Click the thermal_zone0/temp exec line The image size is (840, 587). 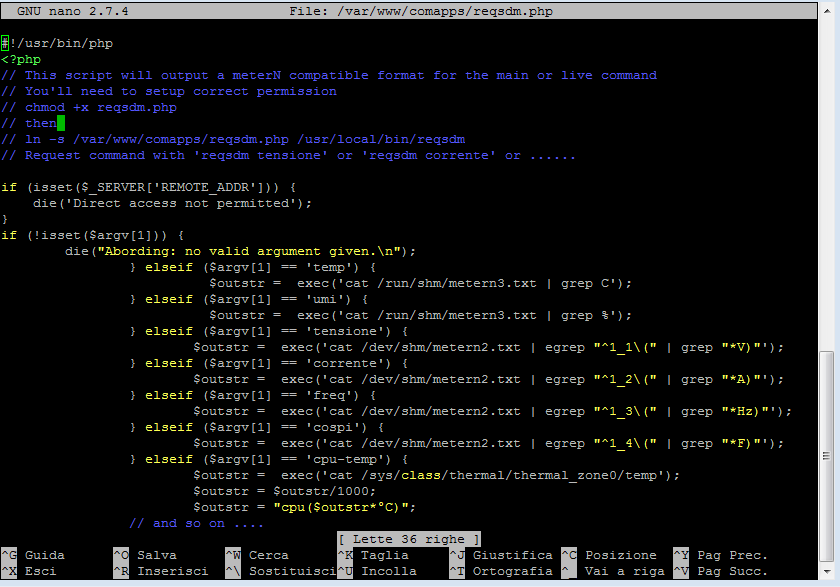coord(437,476)
